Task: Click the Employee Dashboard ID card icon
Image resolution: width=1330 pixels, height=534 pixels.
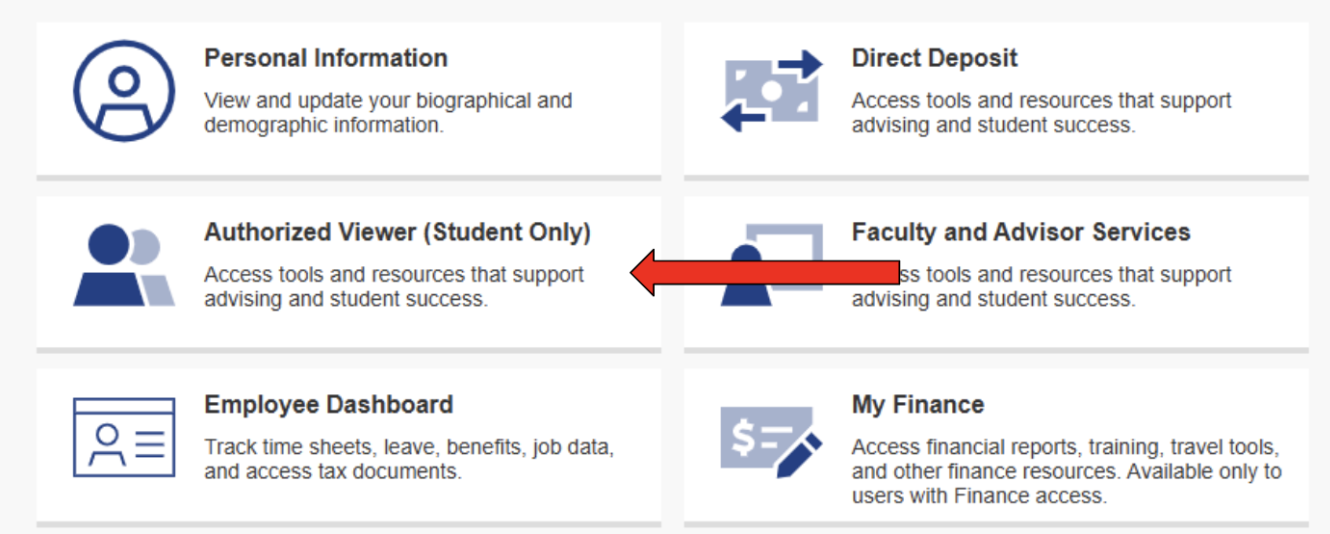Action: pyautogui.click(x=124, y=437)
